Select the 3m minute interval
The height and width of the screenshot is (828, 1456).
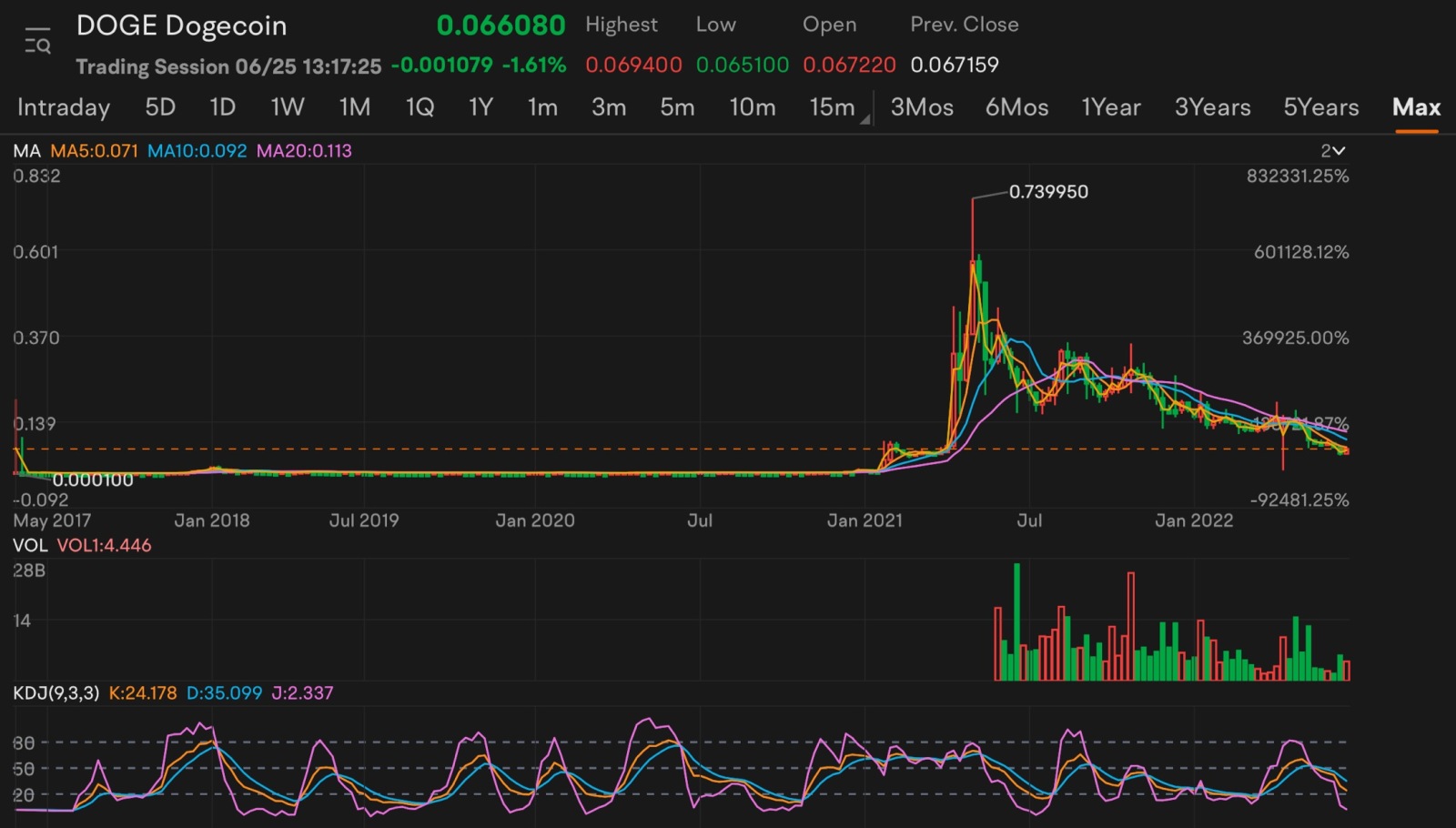(609, 107)
